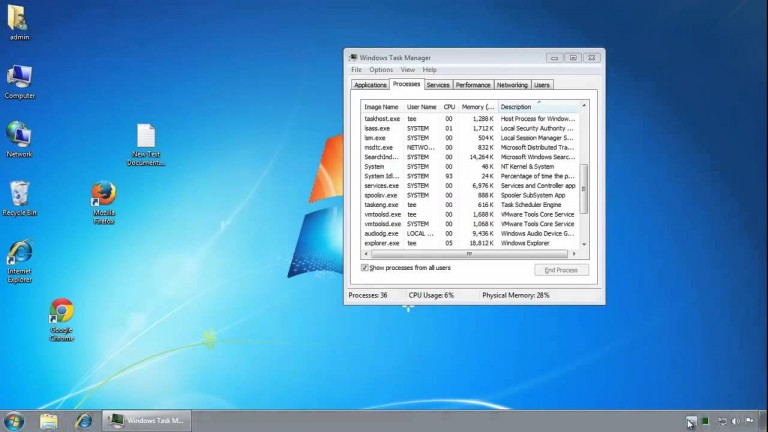The image size is (768, 432).
Task: Launch Internet Explorer from the taskbar
Action: (x=83, y=421)
